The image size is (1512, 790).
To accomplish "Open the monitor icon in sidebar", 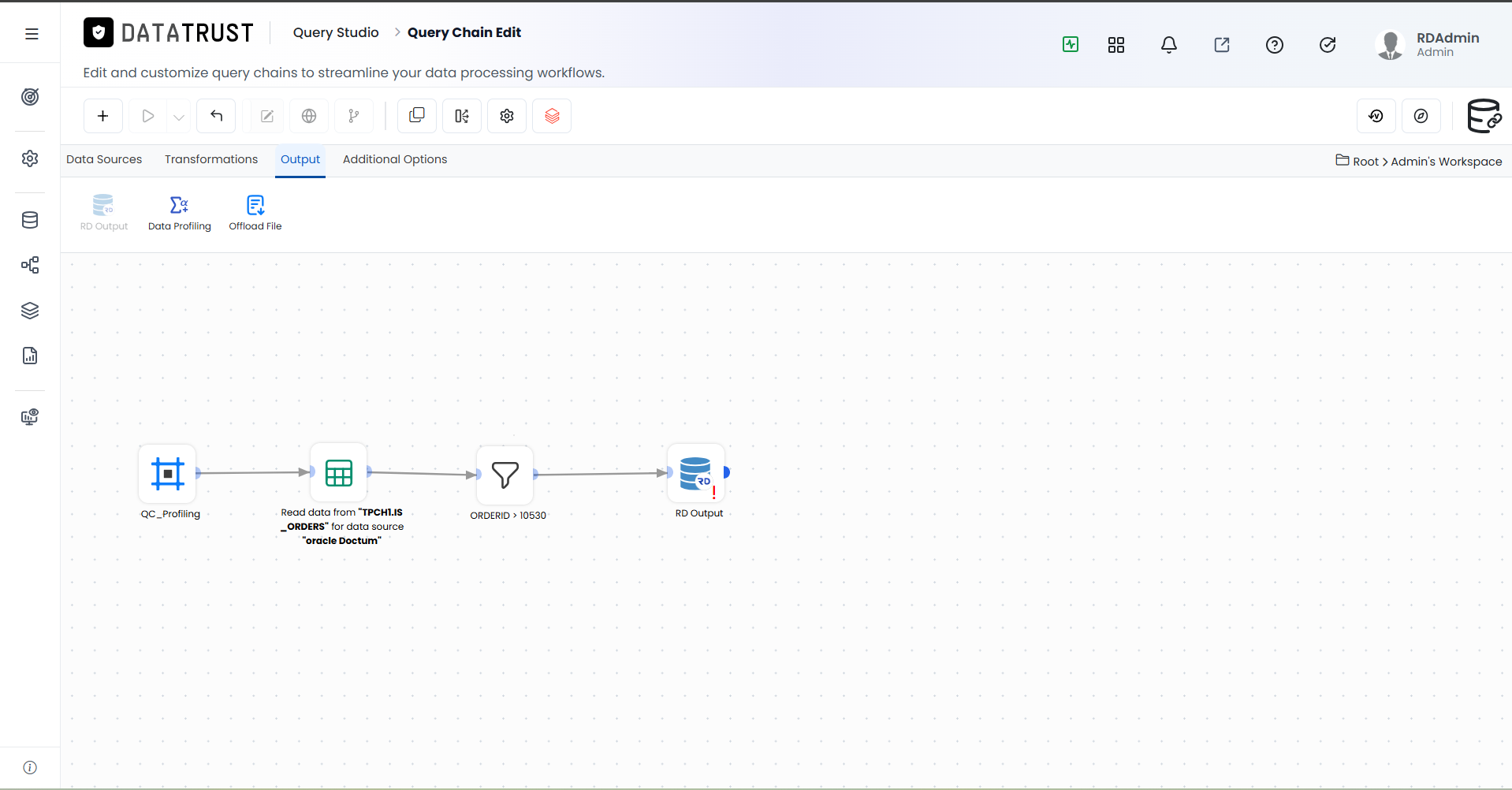I will point(30,417).
